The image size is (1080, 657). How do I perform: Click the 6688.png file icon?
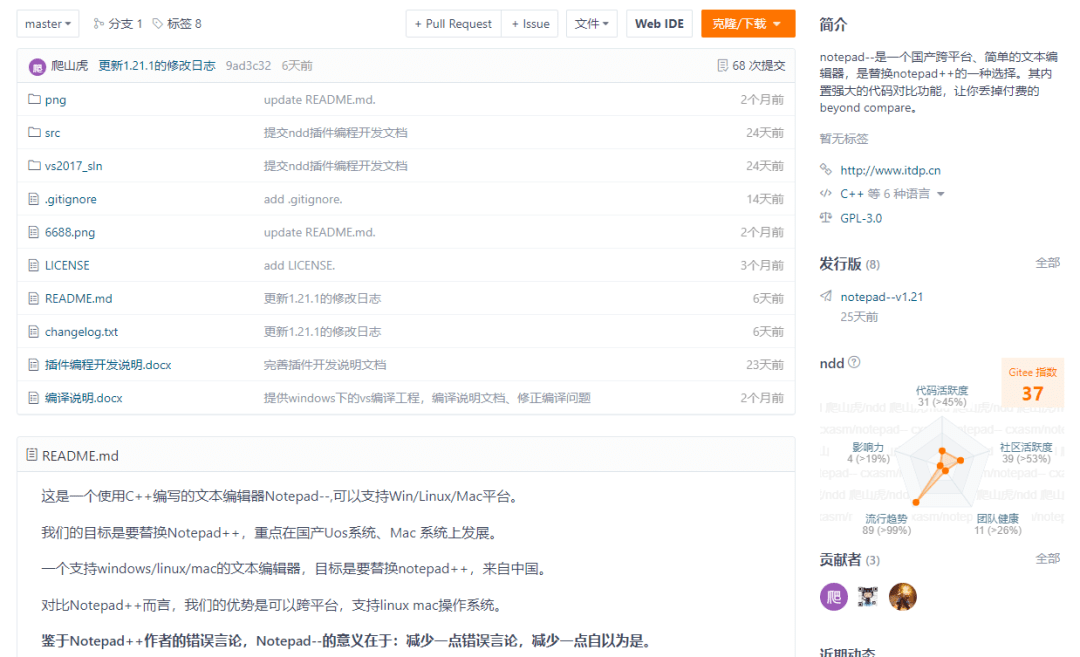coord(34,232)
